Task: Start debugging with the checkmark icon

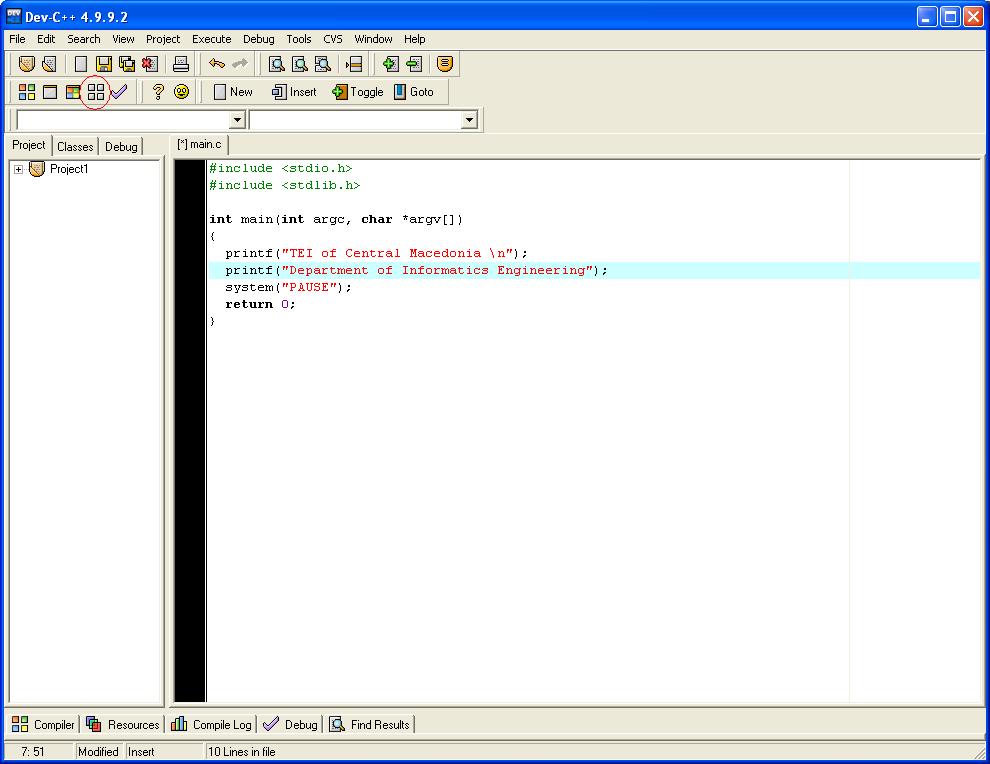Action: click(119, 92)
